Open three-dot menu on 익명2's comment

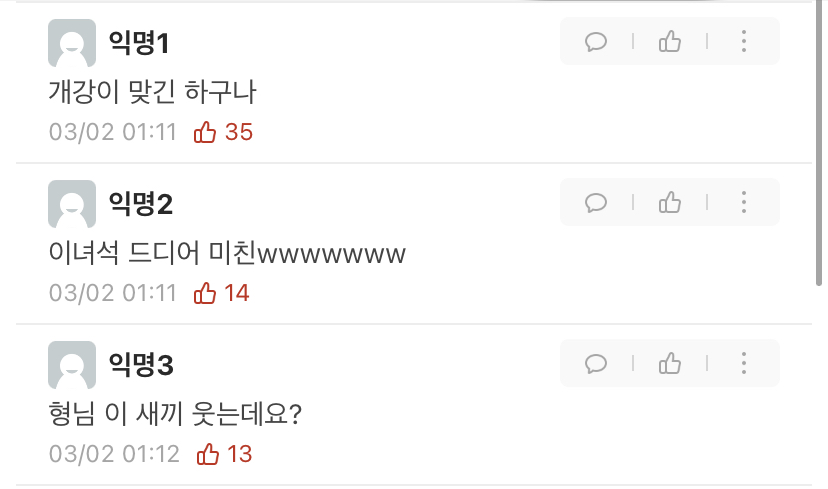[x=744, y=202]
